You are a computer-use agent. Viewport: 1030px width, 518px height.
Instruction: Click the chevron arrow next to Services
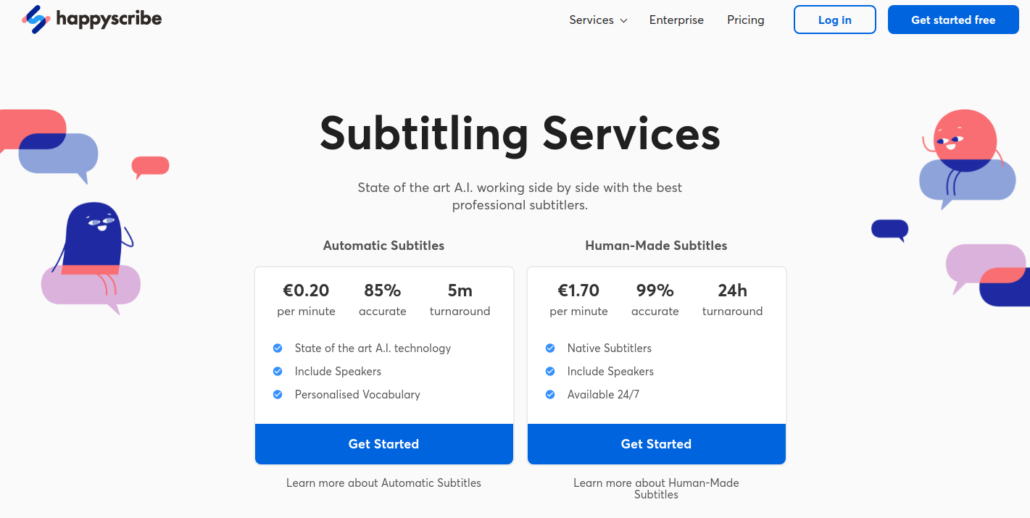point(623,20)
